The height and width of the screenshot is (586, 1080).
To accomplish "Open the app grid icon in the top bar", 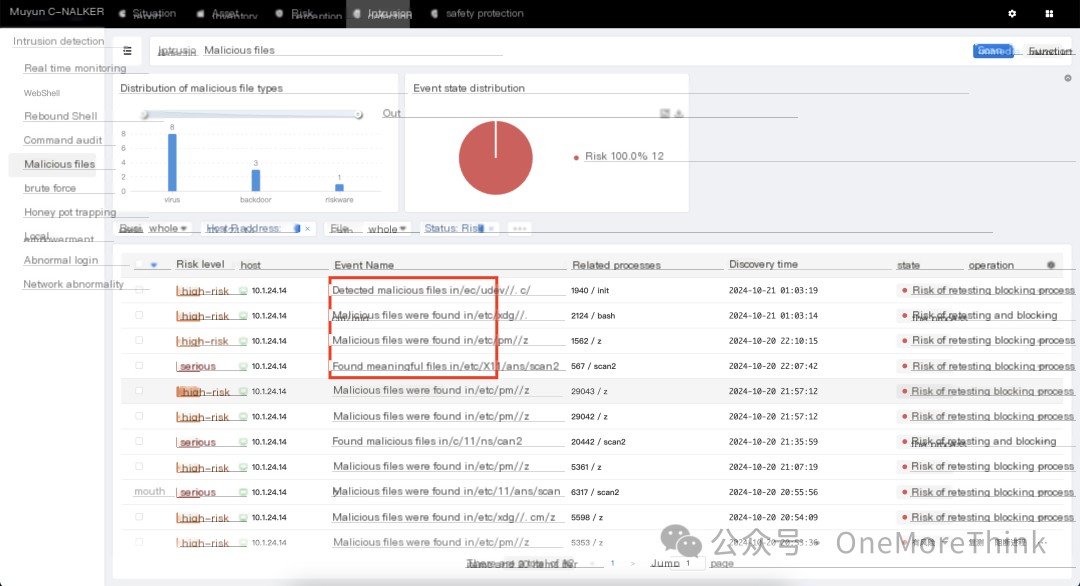I will click(1049, 14).
